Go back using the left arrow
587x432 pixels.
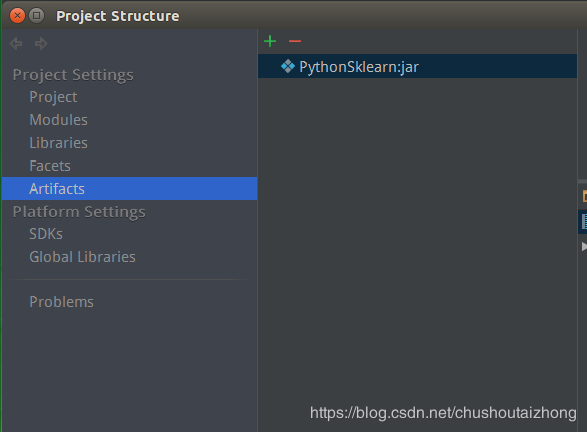(x=16, y=43)
